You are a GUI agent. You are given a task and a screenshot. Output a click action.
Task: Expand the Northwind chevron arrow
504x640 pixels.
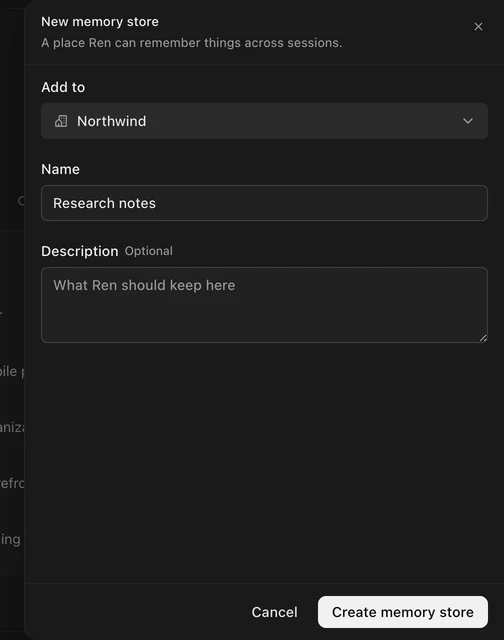(x=468, y=121)
